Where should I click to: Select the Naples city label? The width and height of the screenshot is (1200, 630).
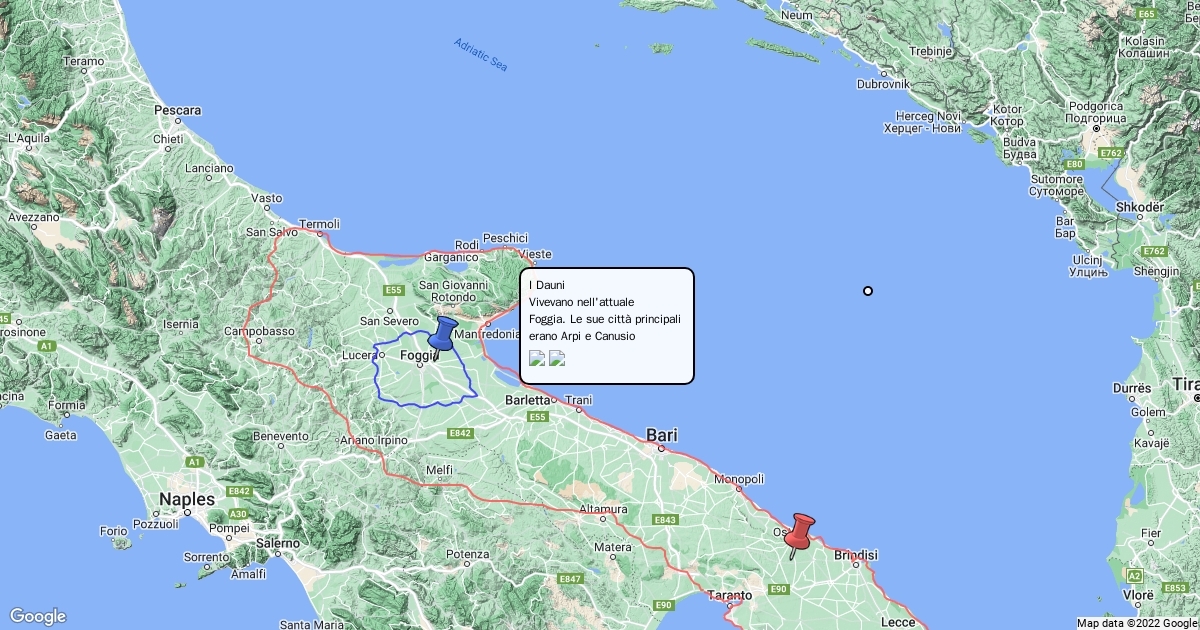pos(189,499)
